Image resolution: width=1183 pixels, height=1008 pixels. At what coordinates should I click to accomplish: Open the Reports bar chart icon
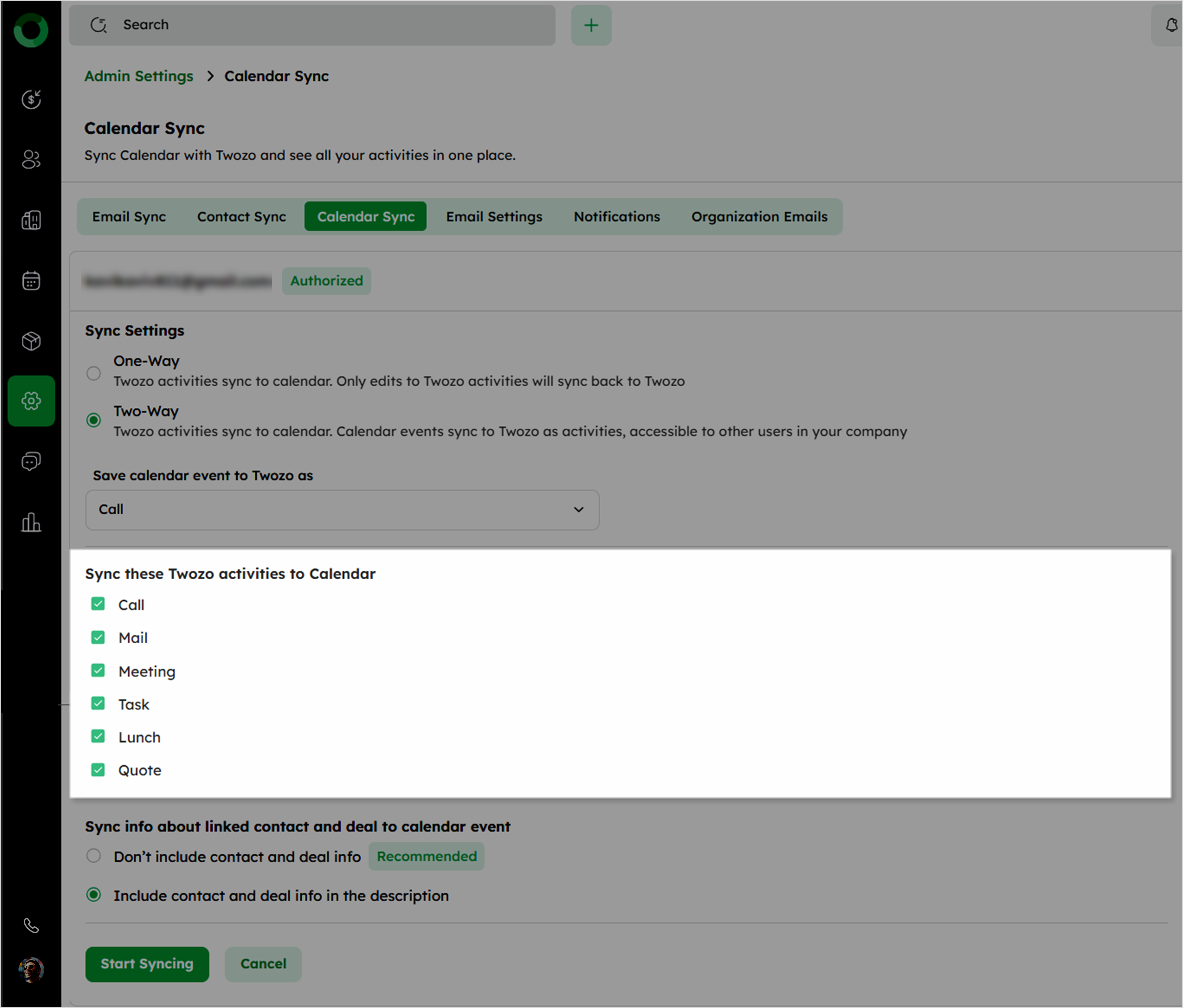[x=31, y=522]
